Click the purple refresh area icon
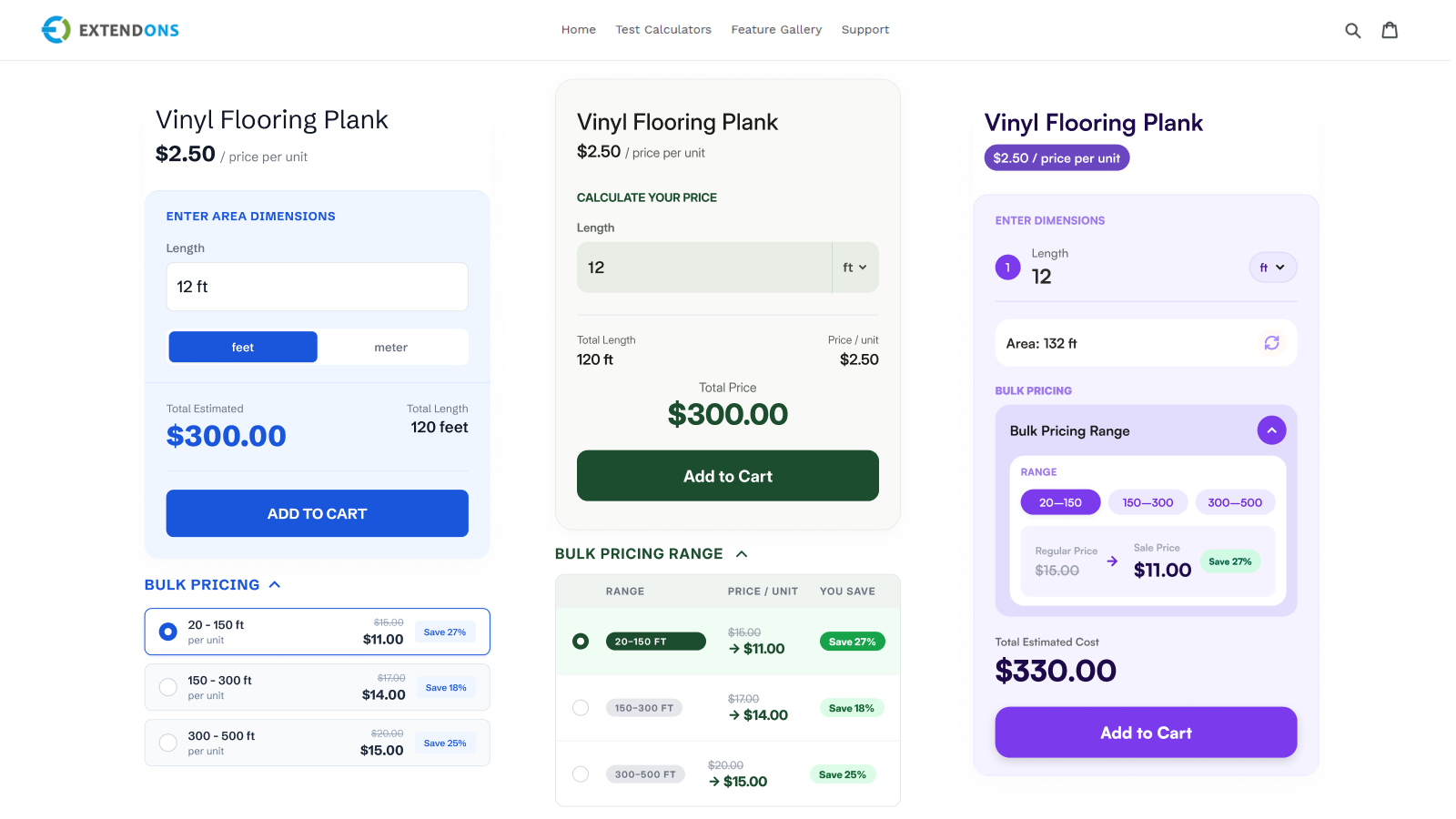Image resolution: width=1456 pixels, height=819 pixels. [1271, 343]
